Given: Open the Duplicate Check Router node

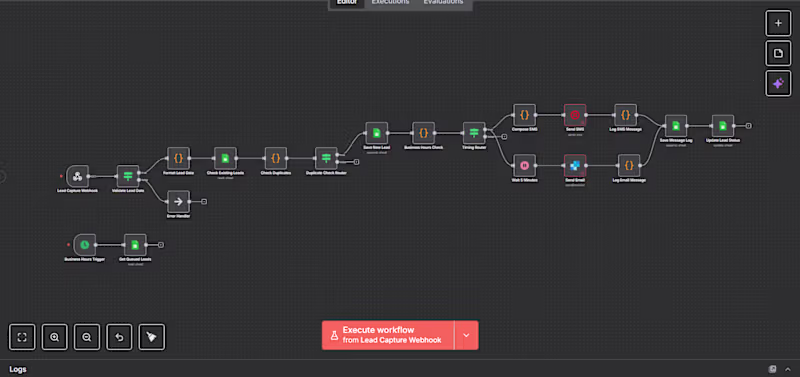Looking at the screenshot, I should click(x=326, y=158).
